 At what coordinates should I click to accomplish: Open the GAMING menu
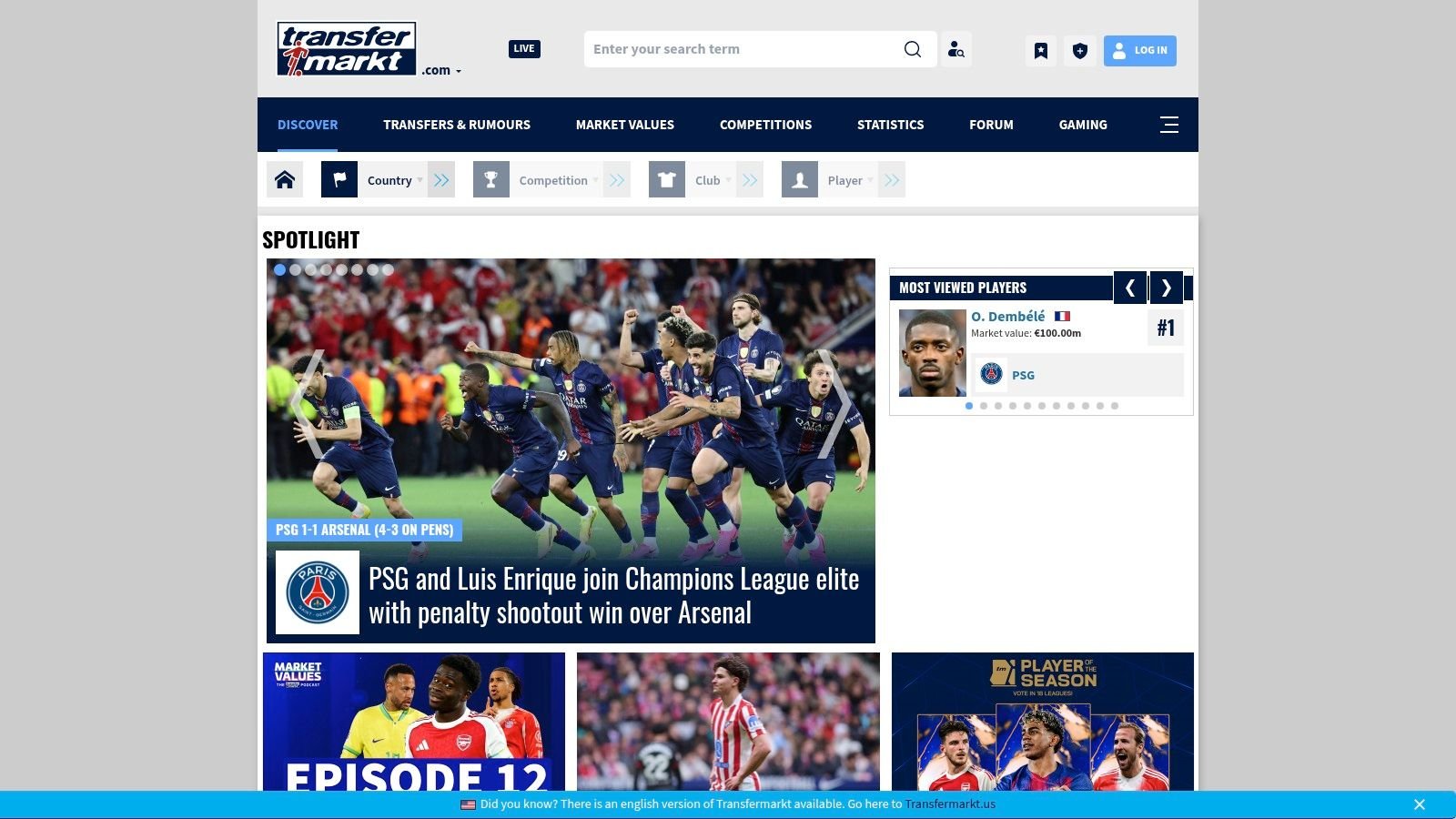[x=1083, y=125]
